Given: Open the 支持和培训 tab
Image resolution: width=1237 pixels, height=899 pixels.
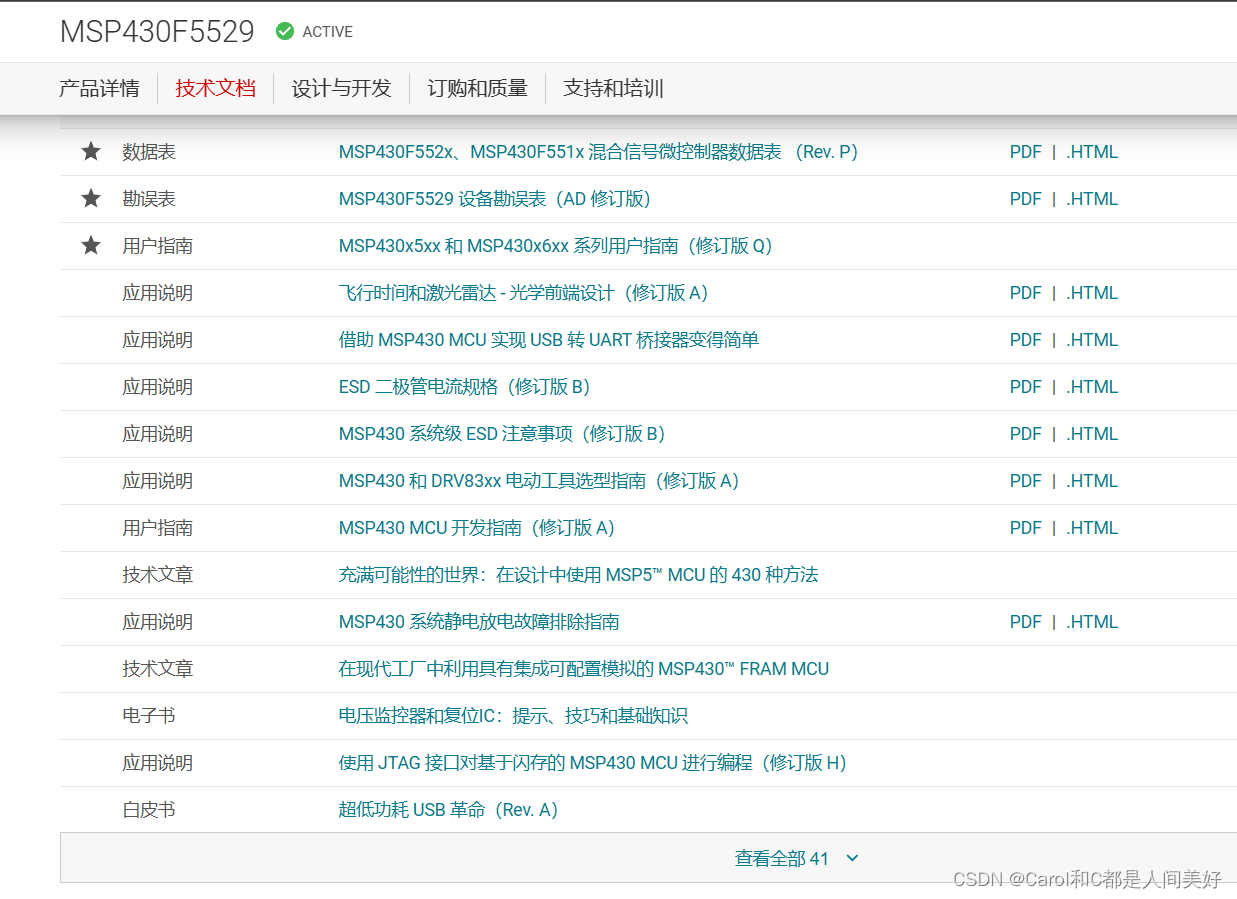Looking at the screenshot, I should click(x=614, y=88).
